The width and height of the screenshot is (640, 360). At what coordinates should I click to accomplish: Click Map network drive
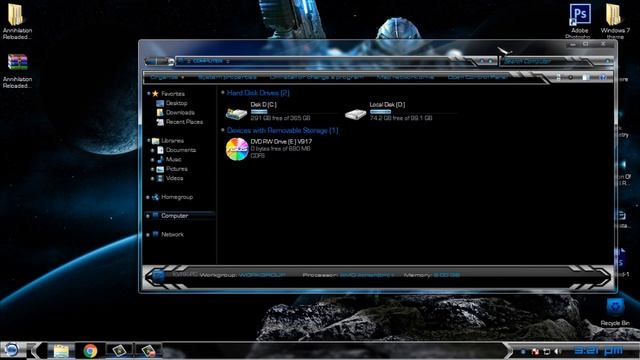point(405,77)
